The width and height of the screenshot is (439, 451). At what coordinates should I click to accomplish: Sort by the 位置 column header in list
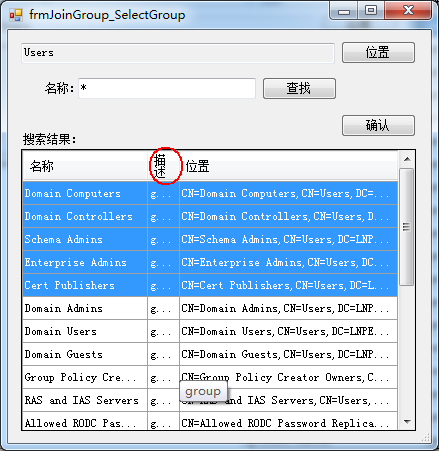point(288,166)
